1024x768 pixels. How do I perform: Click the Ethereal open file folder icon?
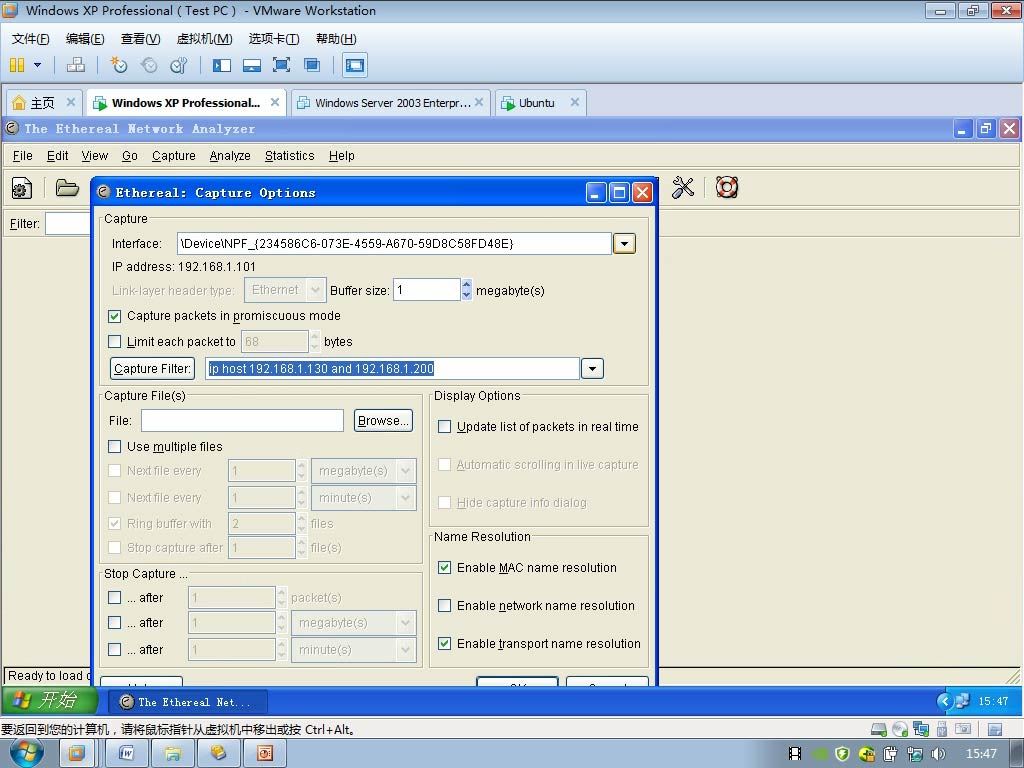(67, 188)
